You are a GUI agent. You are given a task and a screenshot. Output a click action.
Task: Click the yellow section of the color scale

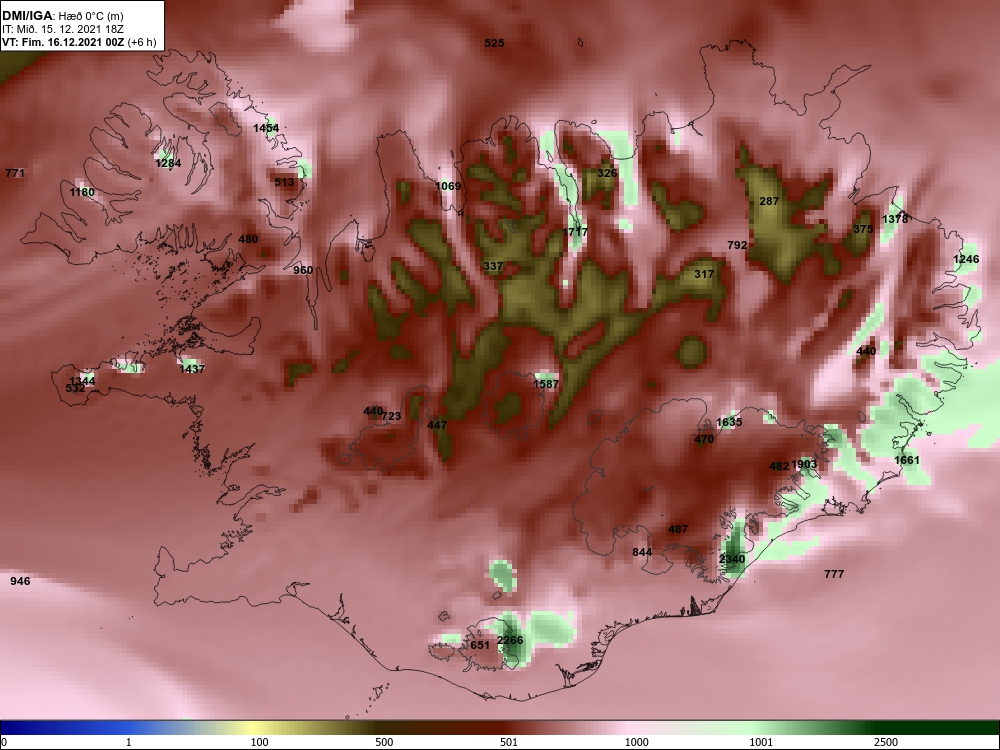click(x=255, y=728)
